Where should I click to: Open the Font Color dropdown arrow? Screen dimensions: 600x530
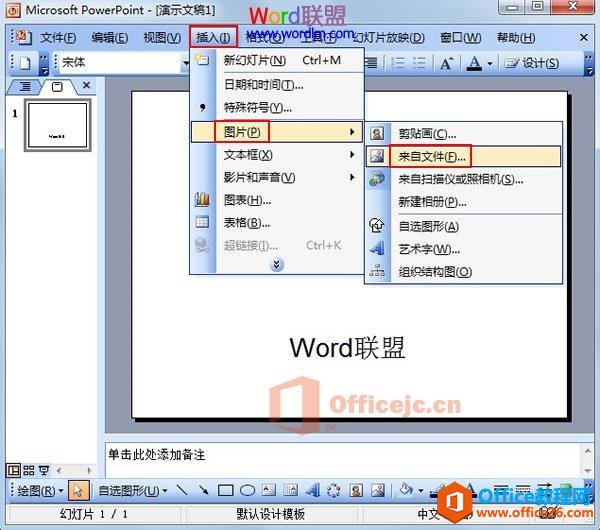[x=490, y=64]
